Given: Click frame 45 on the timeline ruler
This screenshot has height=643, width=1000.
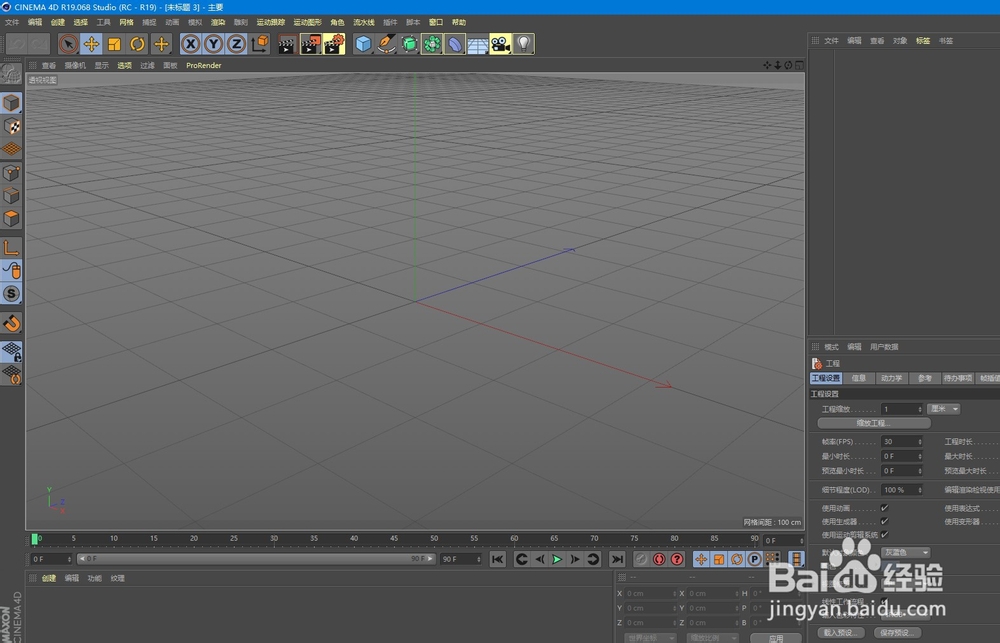Looking at the screenshot, I should (394, 540).
